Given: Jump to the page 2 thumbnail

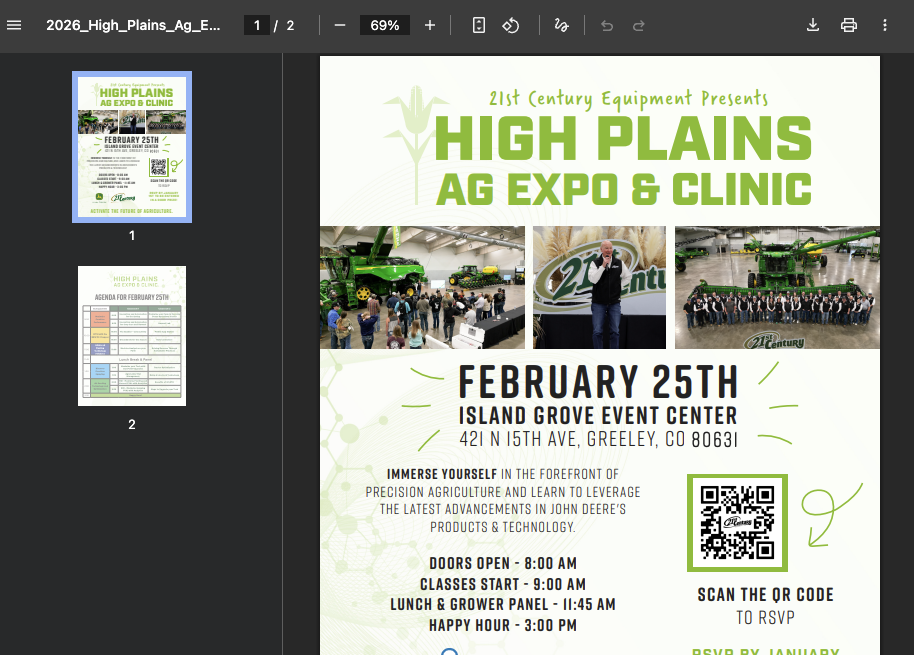Looking at the screenshot, I should click(x=132, y=336).
